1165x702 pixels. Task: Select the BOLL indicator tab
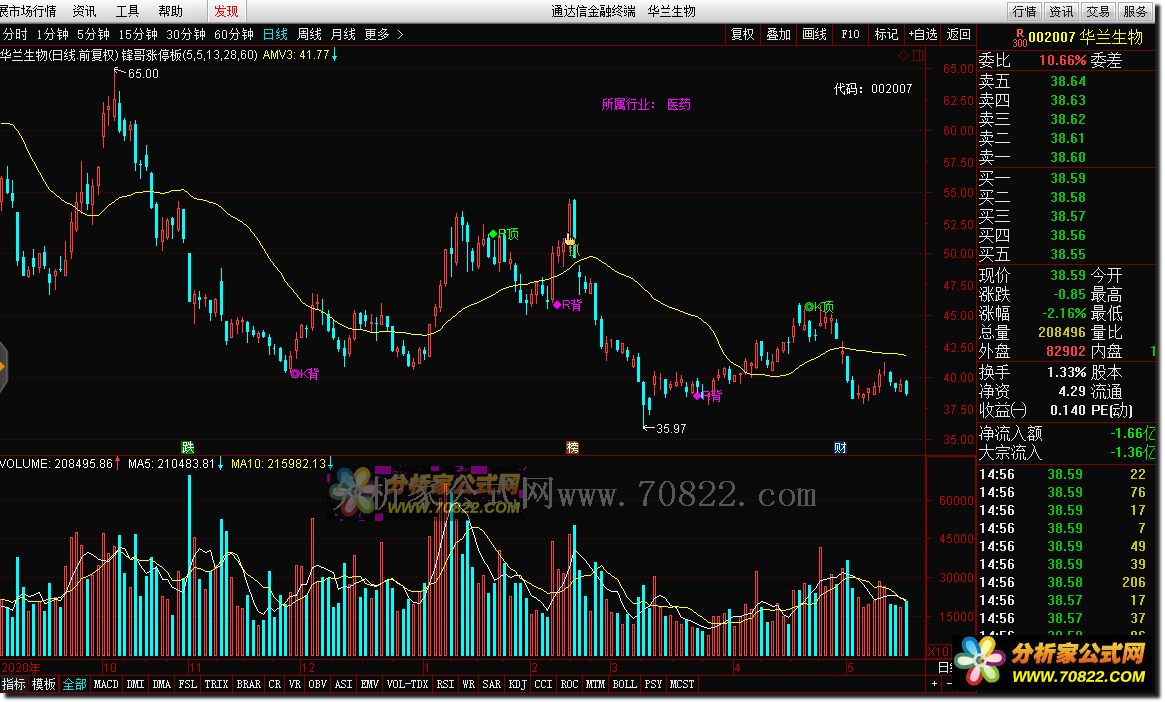click(x=624, y=684)
